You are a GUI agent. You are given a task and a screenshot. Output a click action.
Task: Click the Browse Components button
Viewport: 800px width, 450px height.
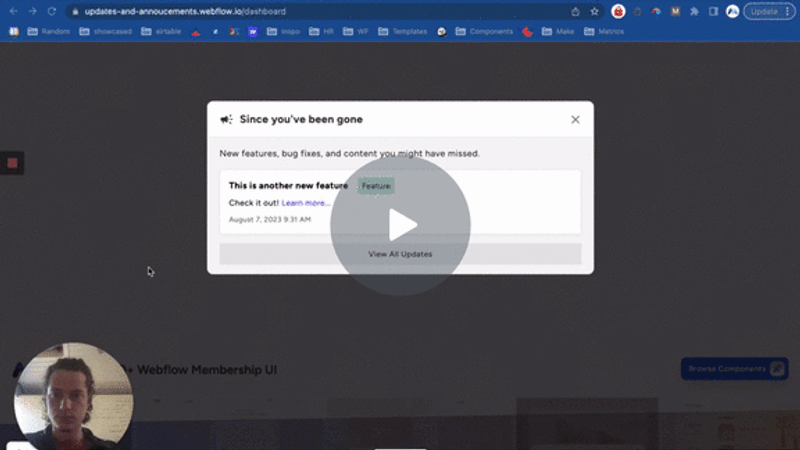[x=735, y=368]
